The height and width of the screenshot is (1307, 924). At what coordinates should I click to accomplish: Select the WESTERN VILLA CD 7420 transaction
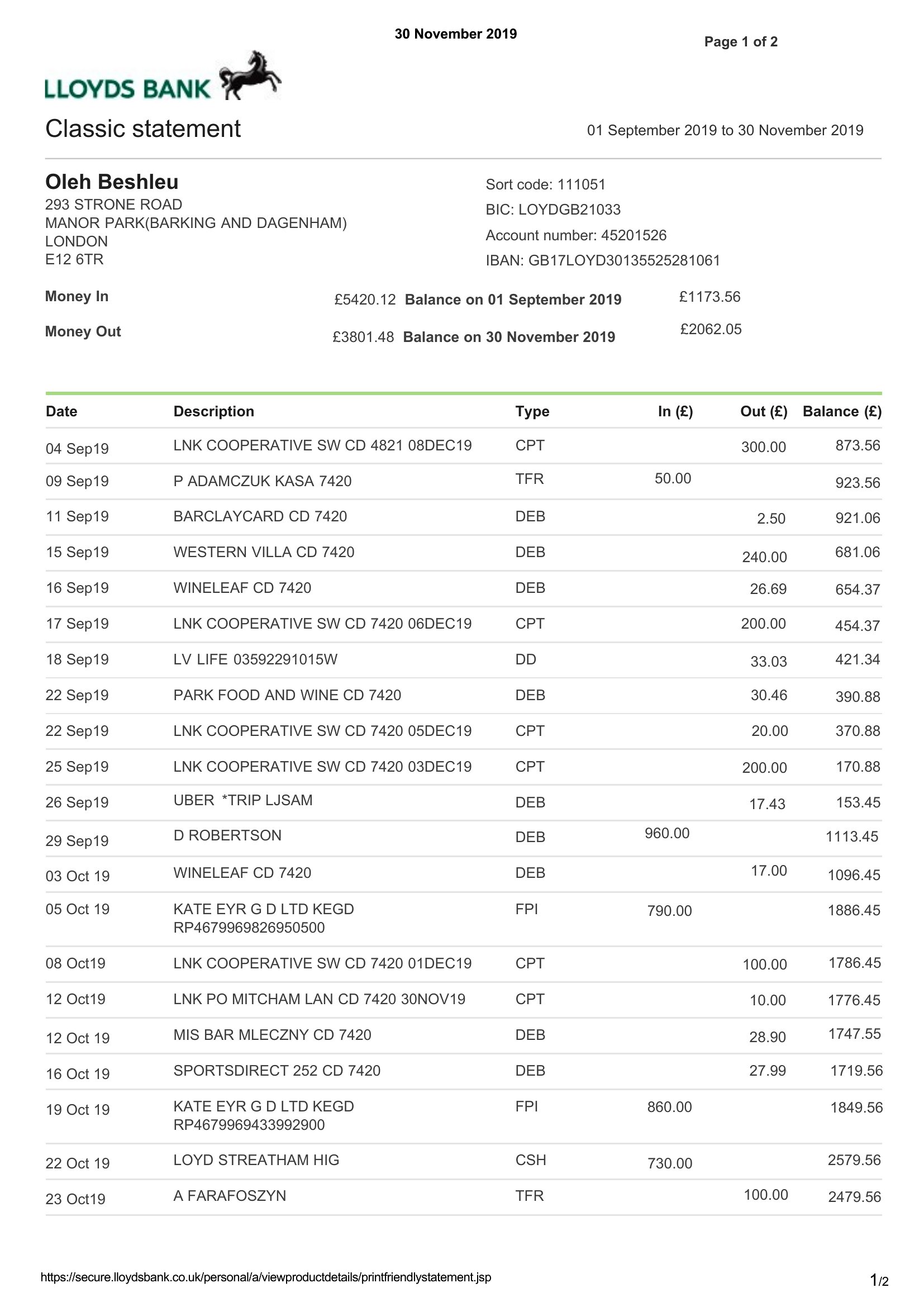(x=464, y=553)
